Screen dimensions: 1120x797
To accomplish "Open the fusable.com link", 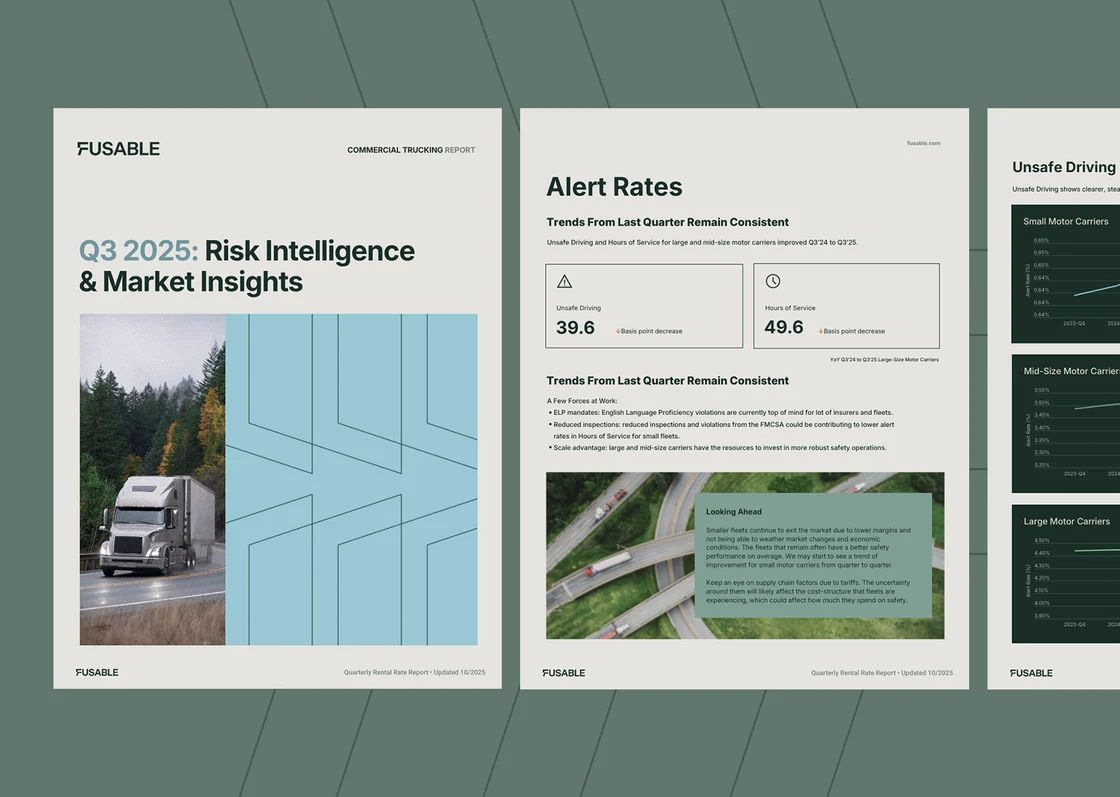I will coord(923,143).
